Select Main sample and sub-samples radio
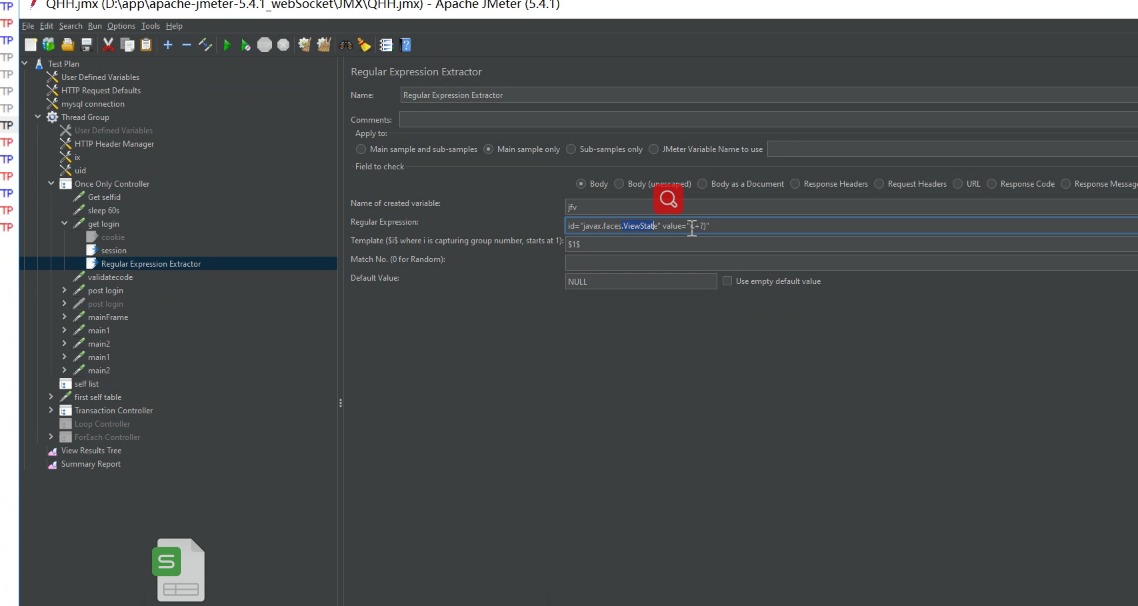1138x606 pixels. pyautogui.click(x=361, y=149)
